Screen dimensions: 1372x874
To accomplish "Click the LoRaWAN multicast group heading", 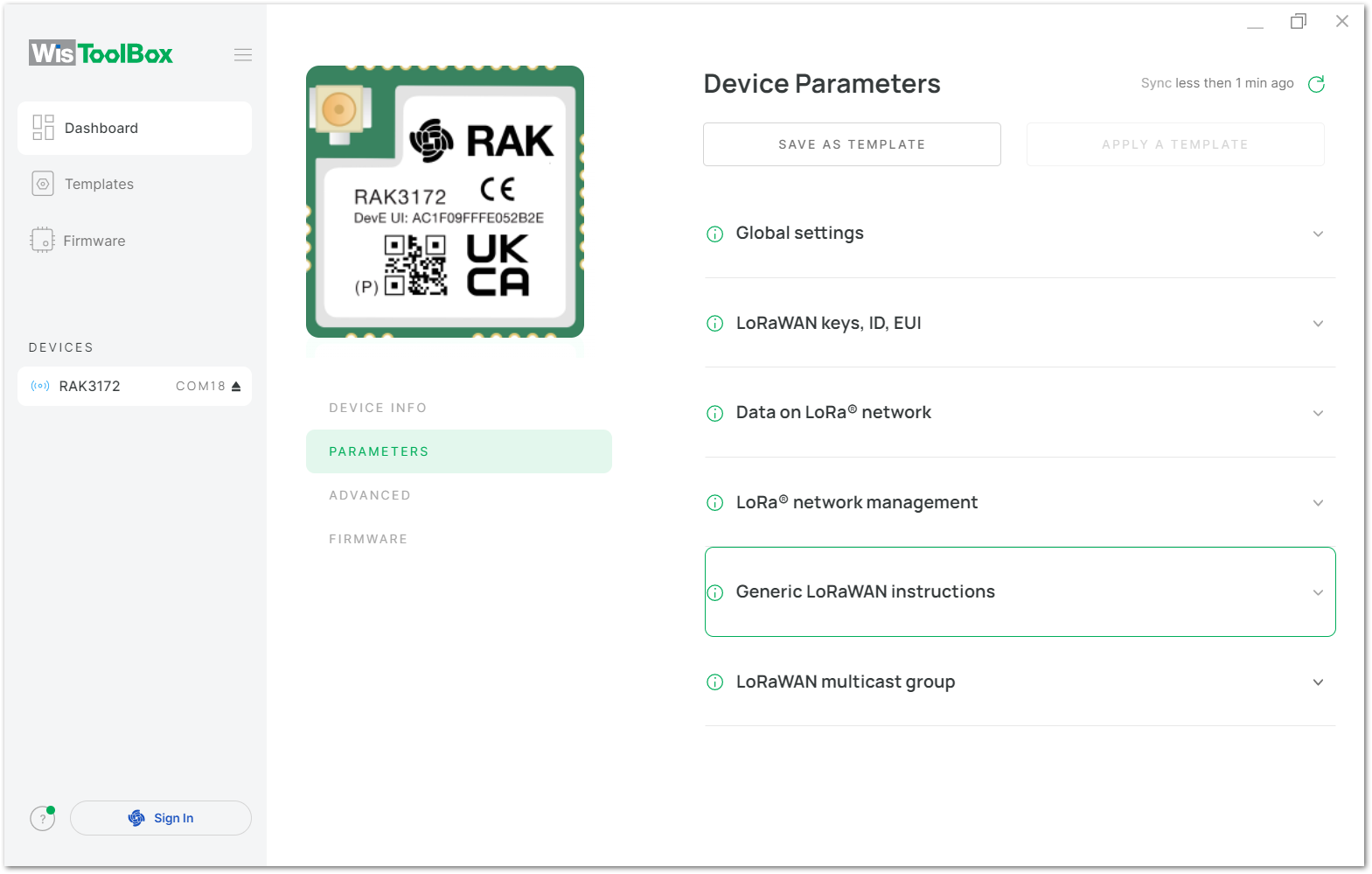I will click(846, 682).
